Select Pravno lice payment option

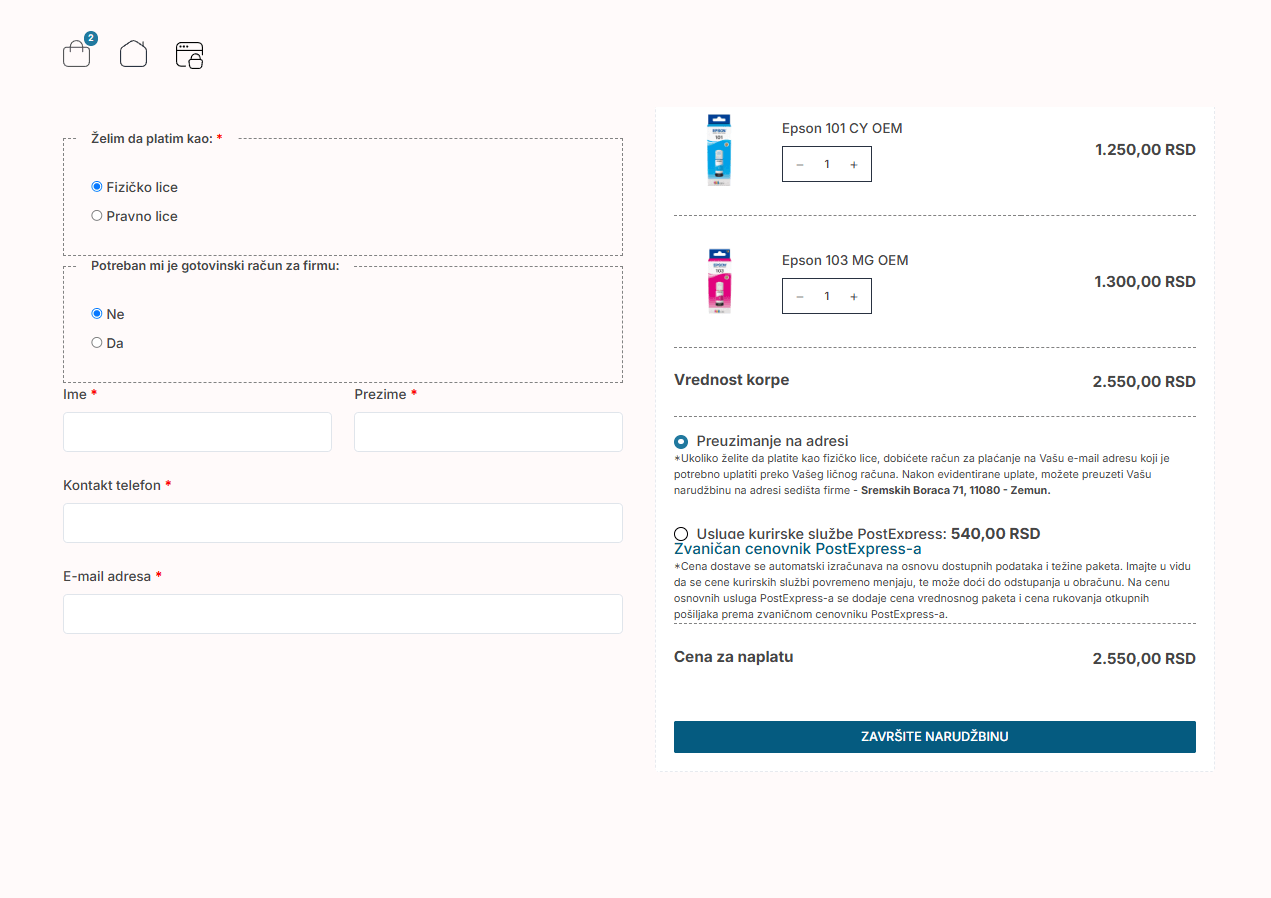(97, 216)
